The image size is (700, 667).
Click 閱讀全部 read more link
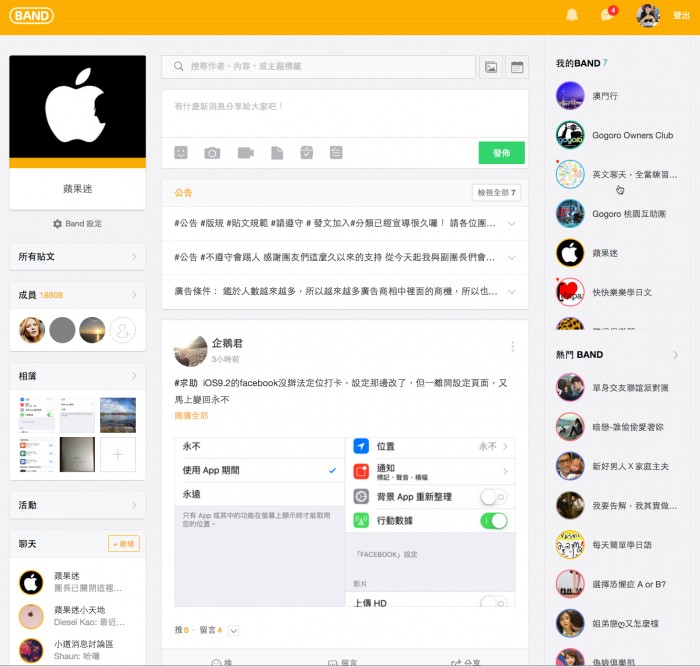(191, 416)
